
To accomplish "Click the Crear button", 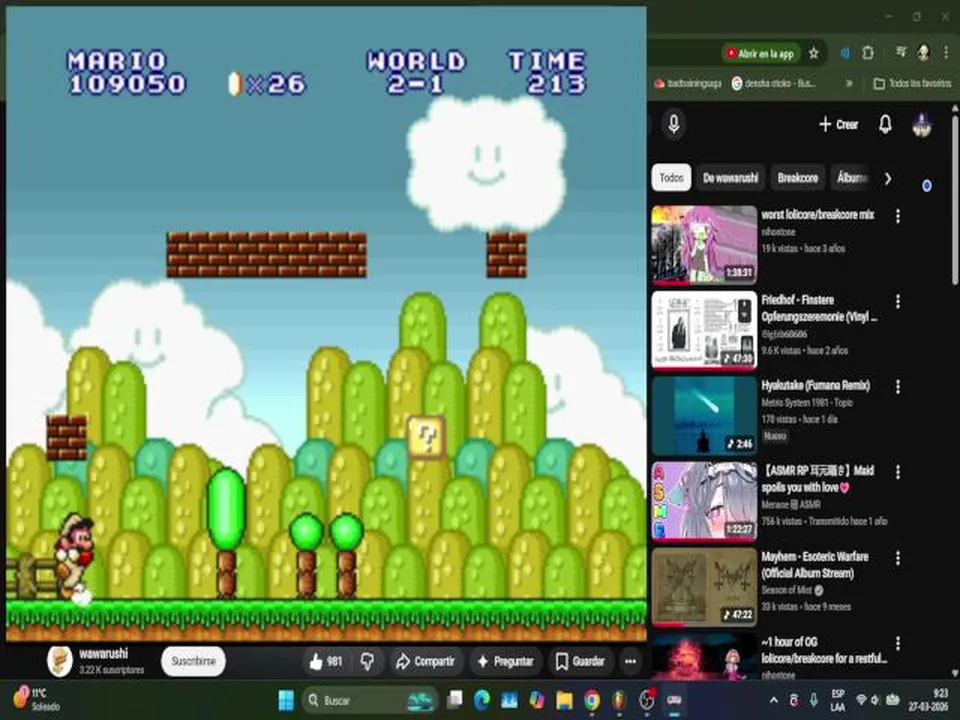I will pyautogui.click(x=839, y=124).
